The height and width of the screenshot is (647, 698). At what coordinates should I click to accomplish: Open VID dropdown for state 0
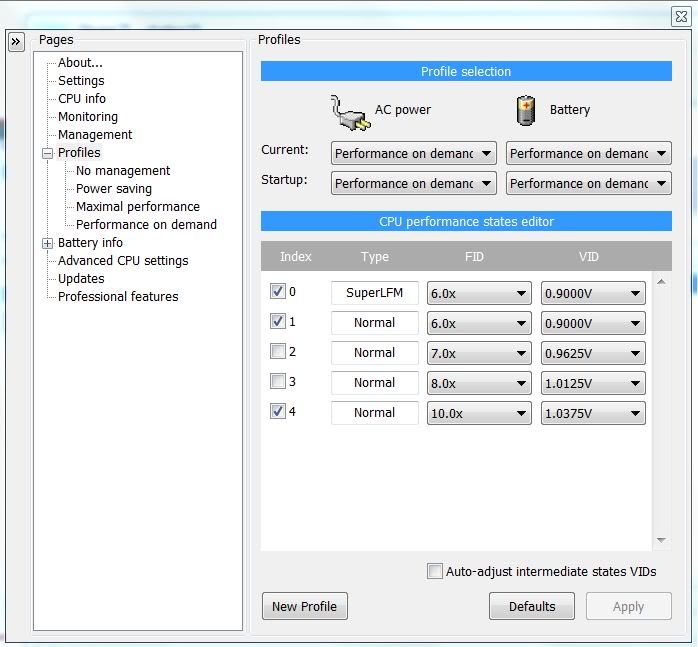point(593,293)
